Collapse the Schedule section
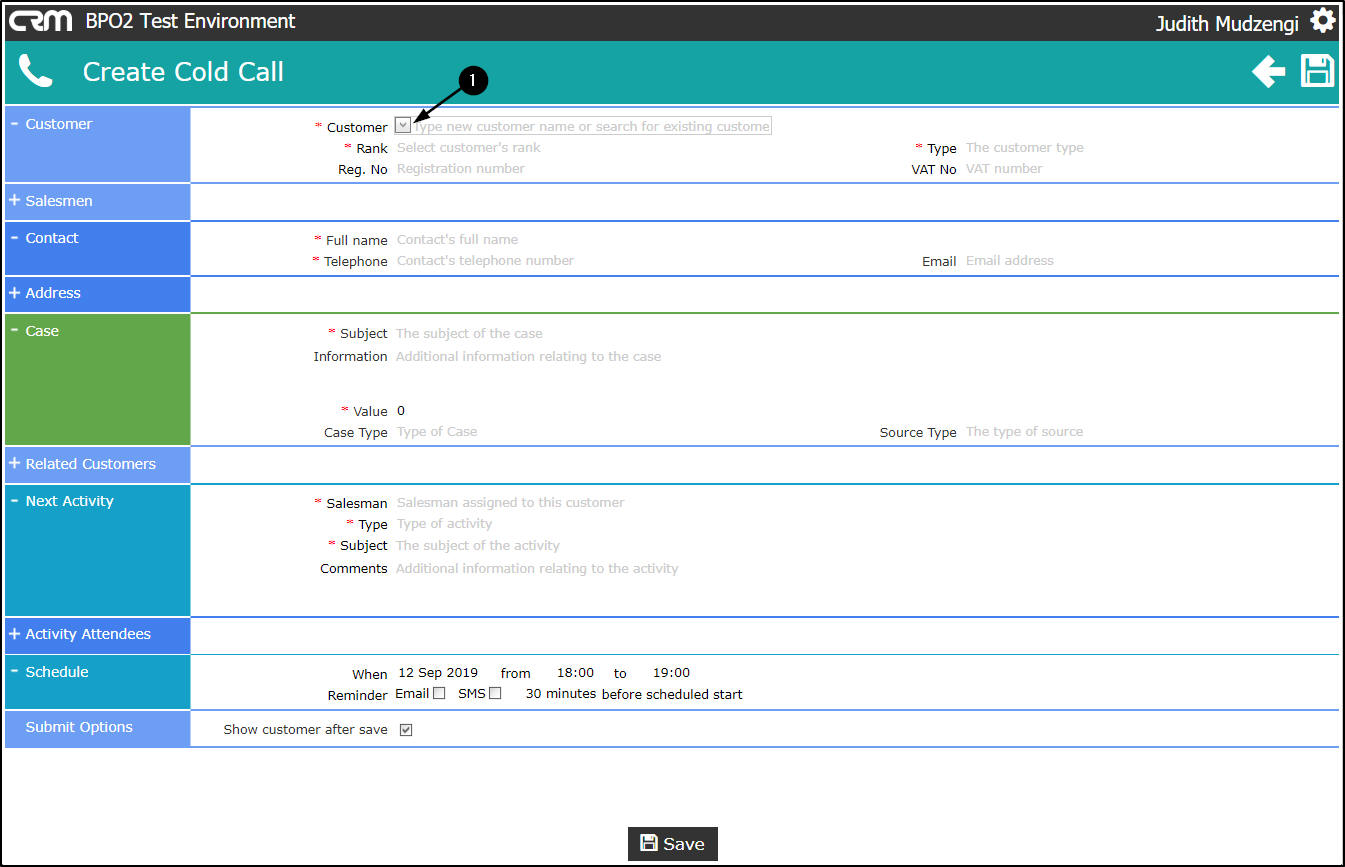The image size is (1345, 867). 15,672
